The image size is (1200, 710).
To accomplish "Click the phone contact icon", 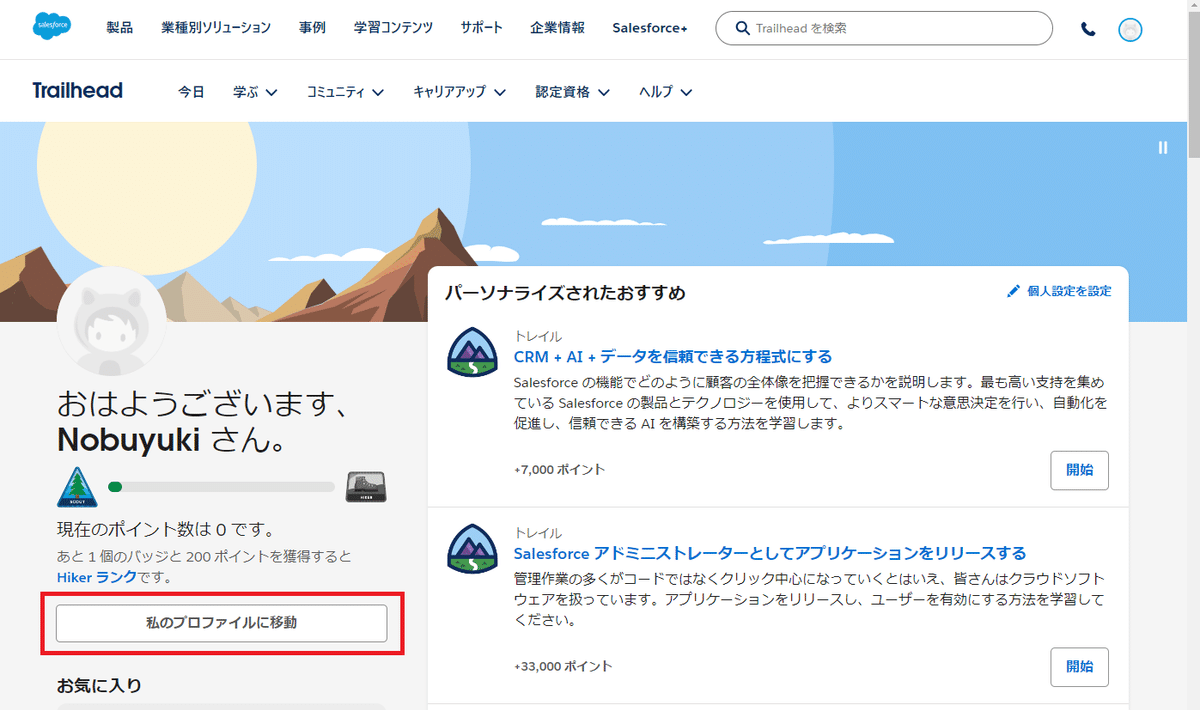I will (1088, 29).
